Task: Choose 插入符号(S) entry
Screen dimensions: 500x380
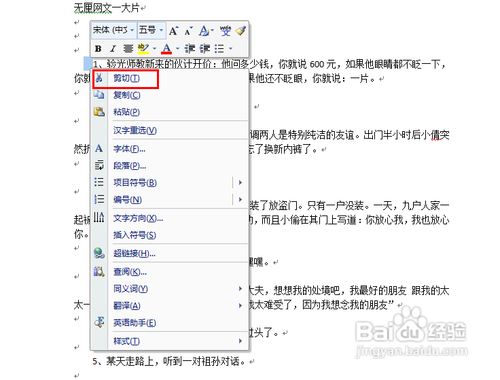Action: pos(170,235)
